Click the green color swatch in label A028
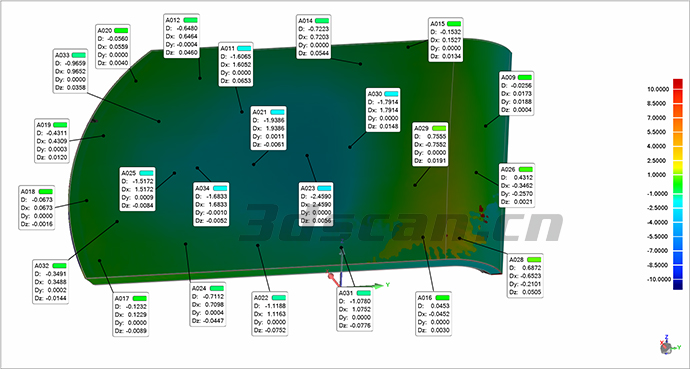690x369 pixels. 534,260
